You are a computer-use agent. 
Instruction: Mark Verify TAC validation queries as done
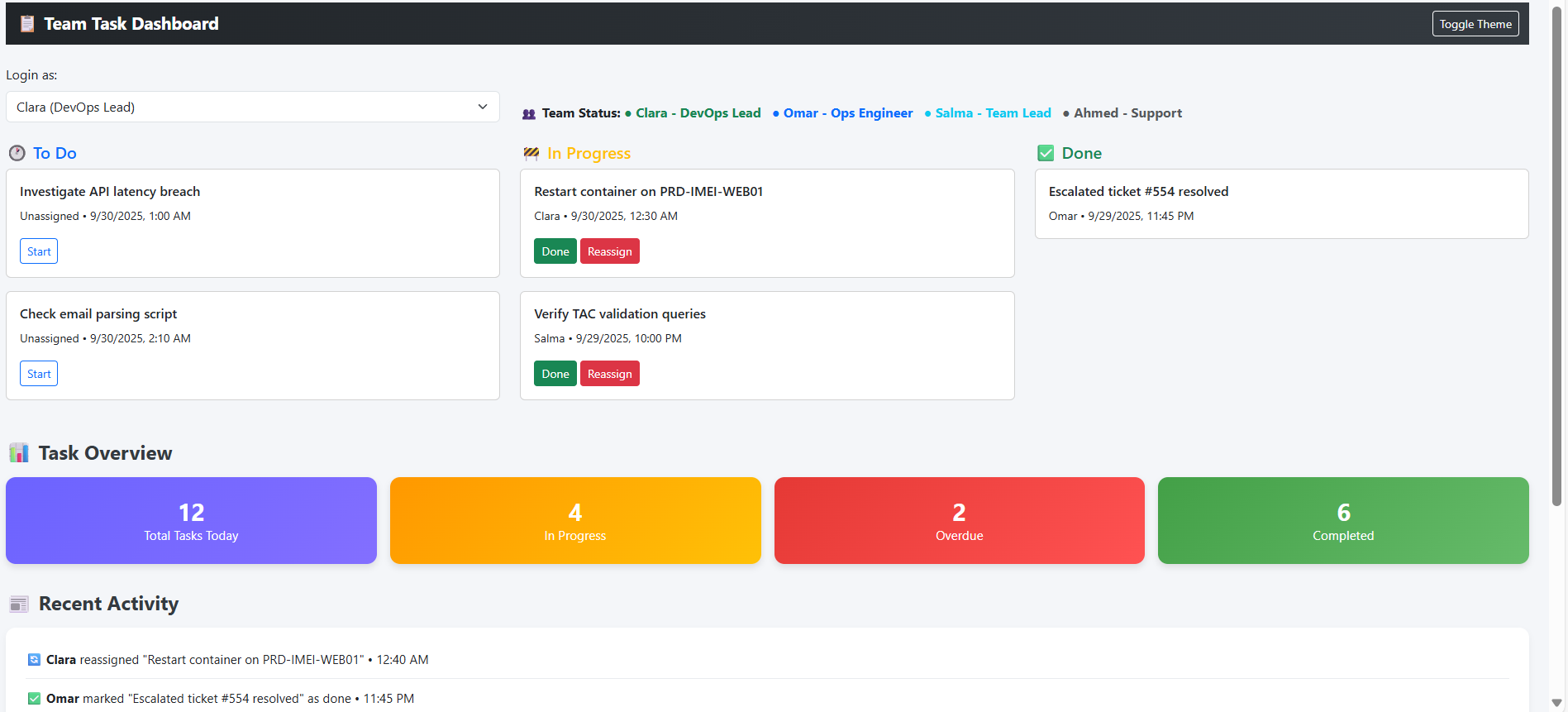(x=555, y=374)
